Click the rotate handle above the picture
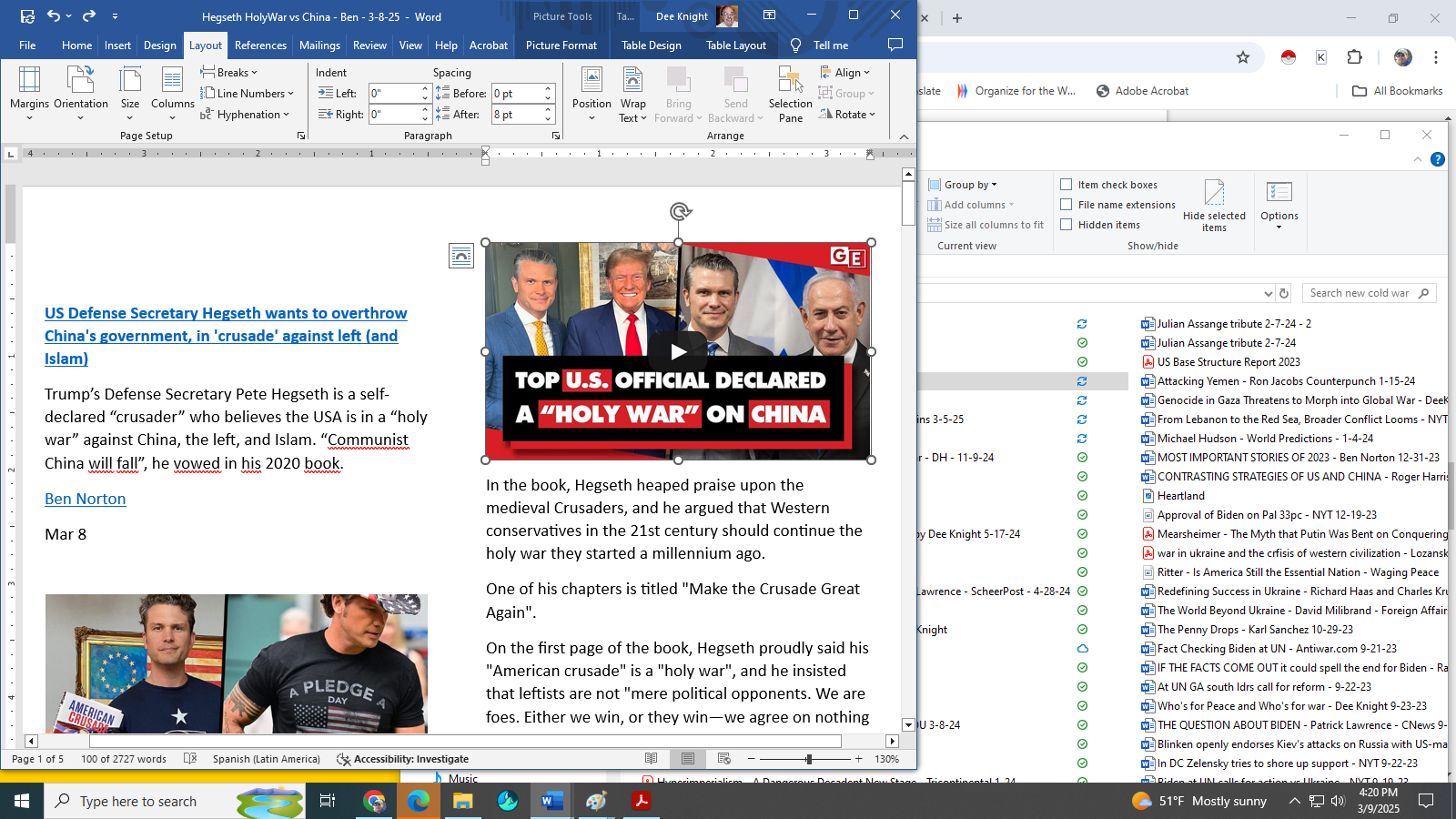 680,212
